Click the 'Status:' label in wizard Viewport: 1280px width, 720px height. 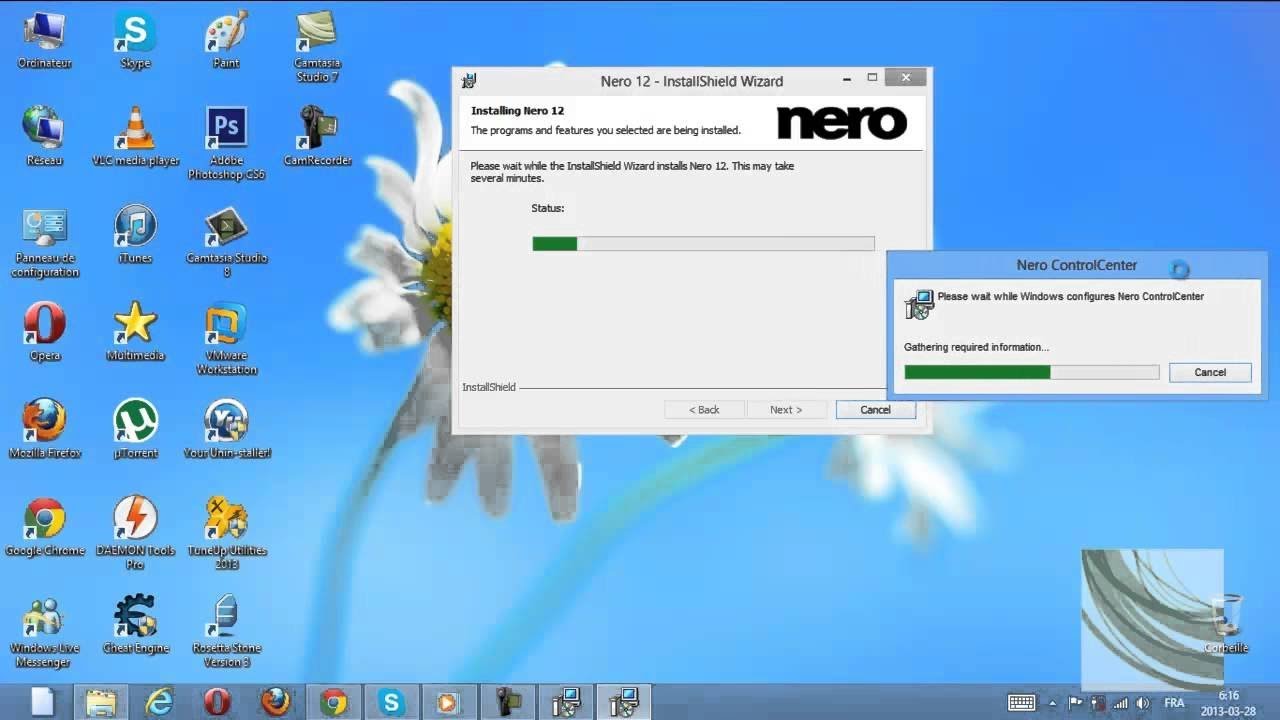click(548, 208)
